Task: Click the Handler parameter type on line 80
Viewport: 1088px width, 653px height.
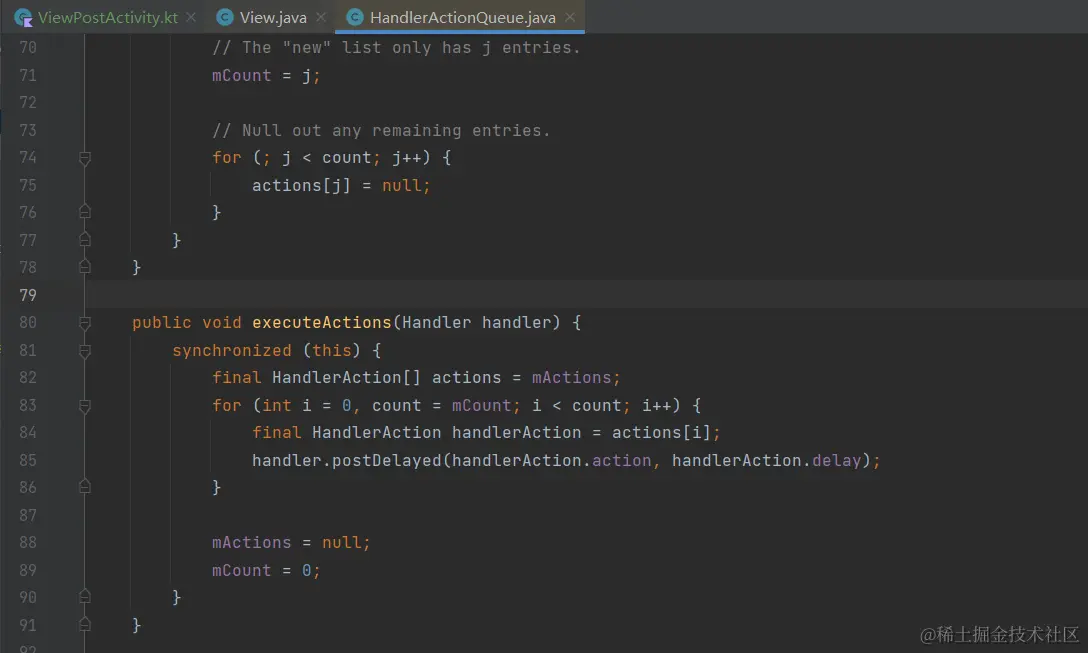Action: 436,323
